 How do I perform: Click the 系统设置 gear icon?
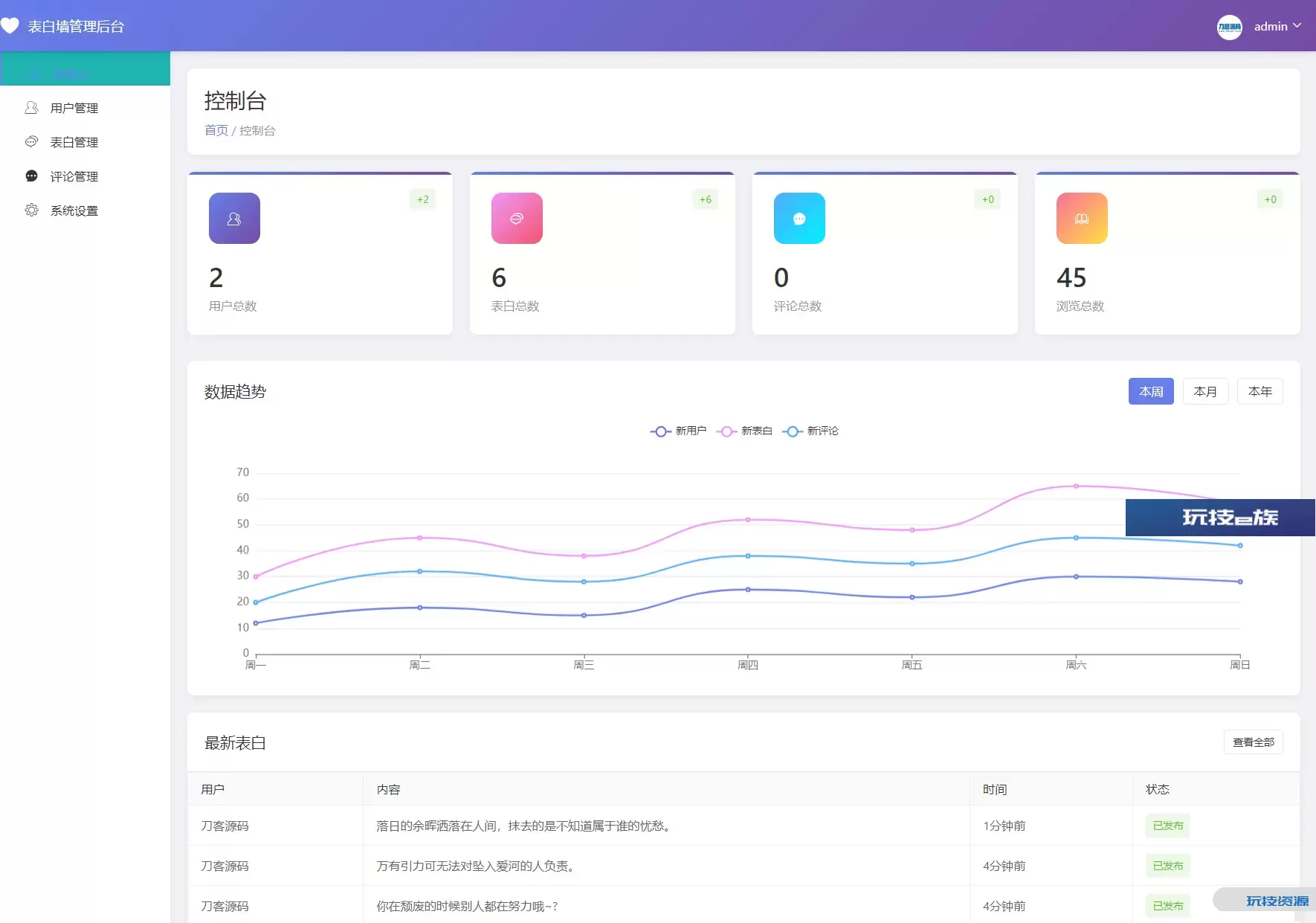click(31, 210)
